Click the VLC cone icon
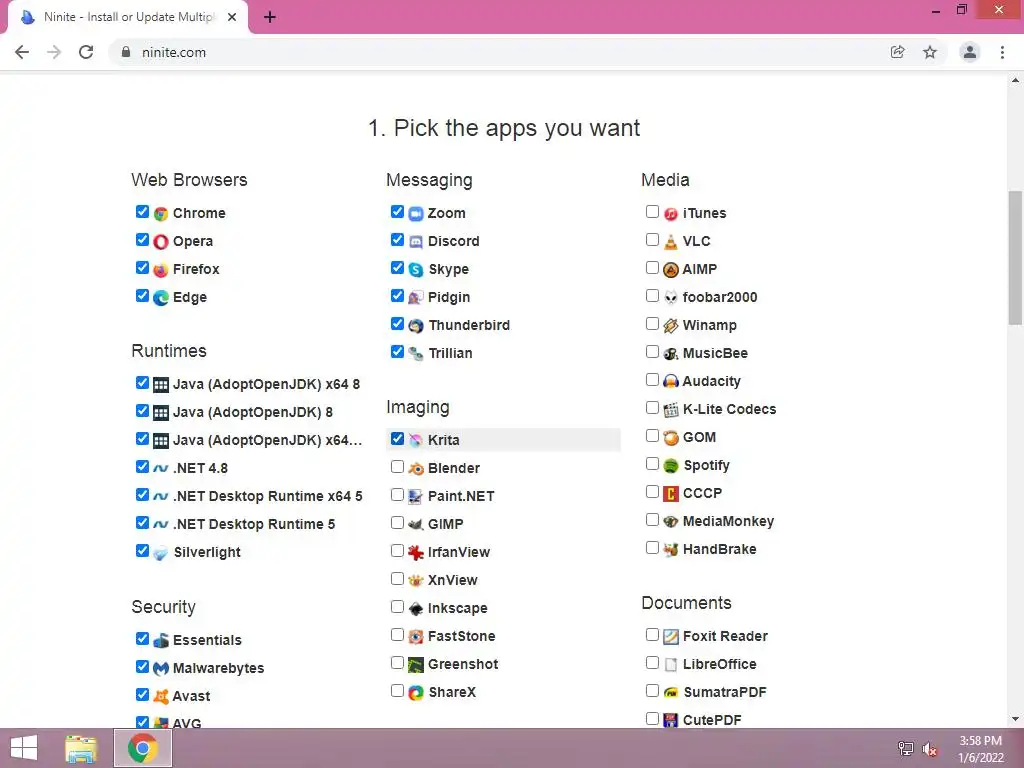The image size is (1024, 768). click(671, 242)
